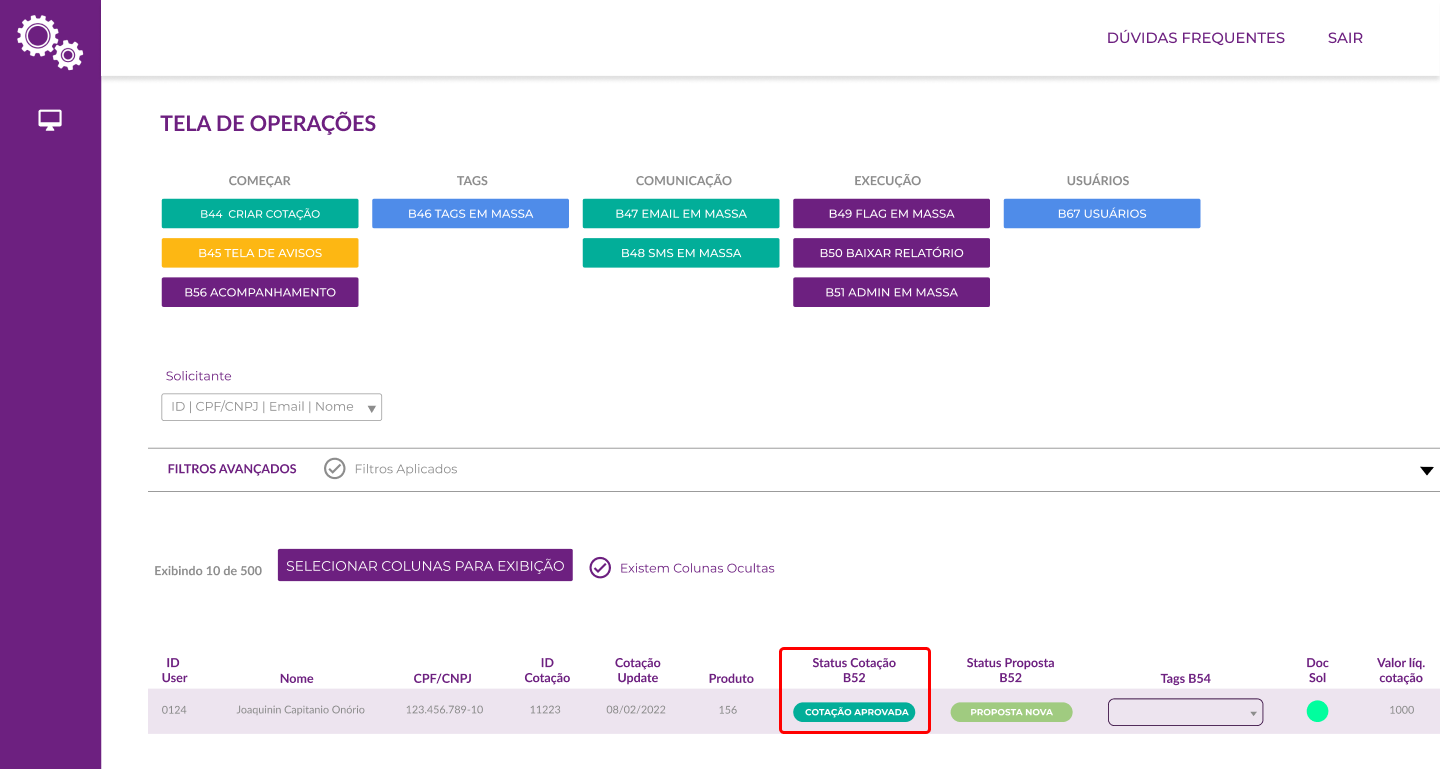Click the ID User column header
Image resolution: width=1440 pixels, height=769 pixels.
click(x=174, y=670)
